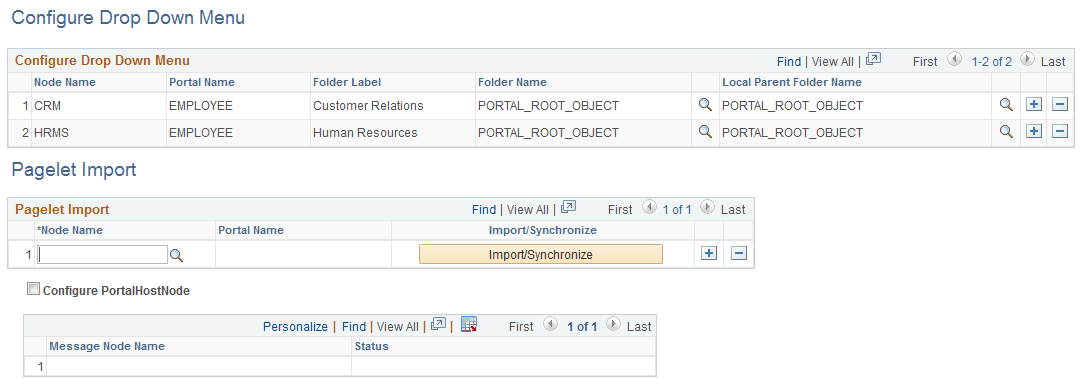Open Pagelet Import grid in new window

pyautogui.click(x=569, y=207)
